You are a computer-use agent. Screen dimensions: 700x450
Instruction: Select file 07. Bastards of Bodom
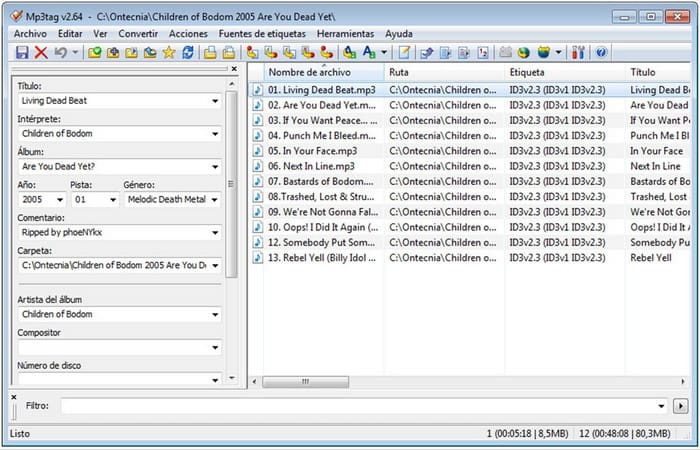(321, 182)
